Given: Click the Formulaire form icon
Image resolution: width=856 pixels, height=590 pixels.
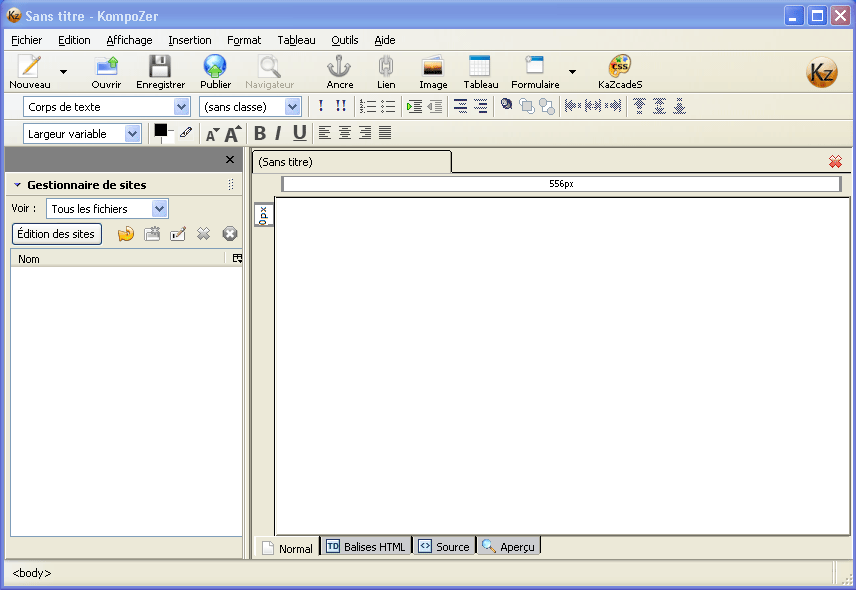Looking at the screenshot, I should [534, 65].
